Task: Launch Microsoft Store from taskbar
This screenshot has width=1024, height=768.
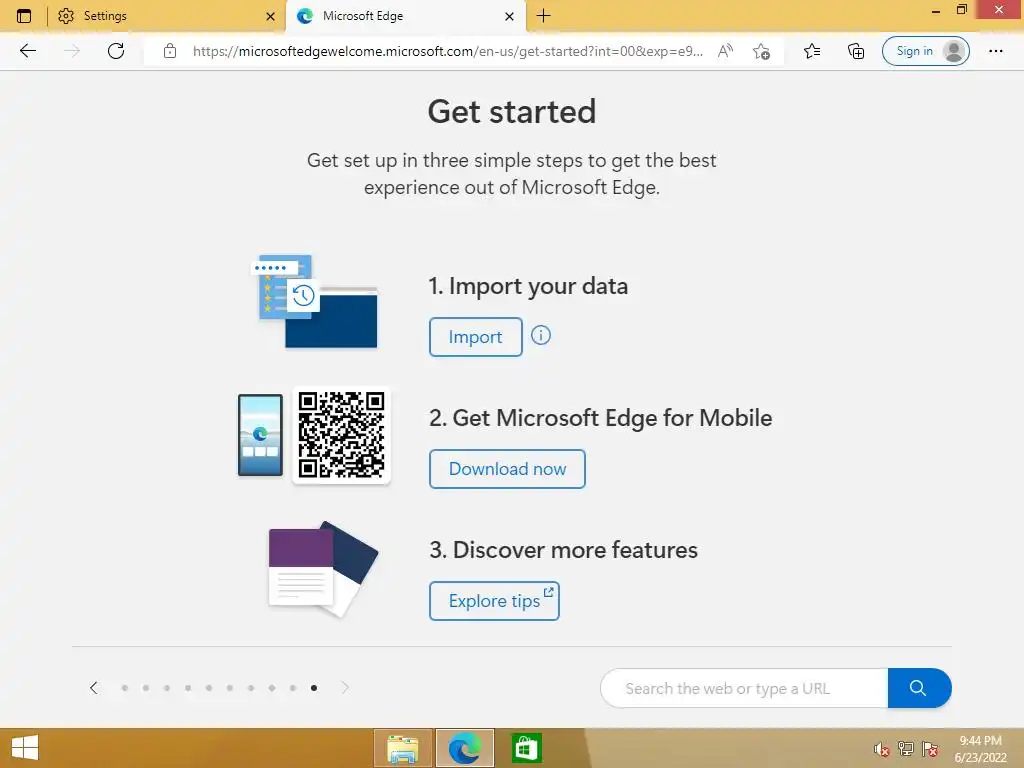Action: 526,748
